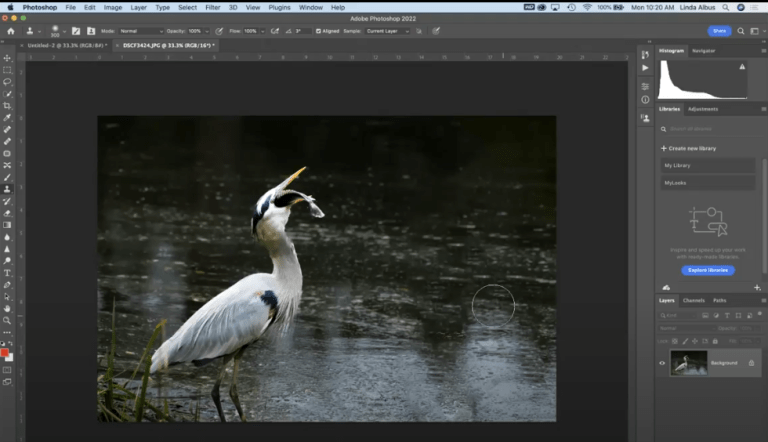Toggle pressure for size button

436,31
